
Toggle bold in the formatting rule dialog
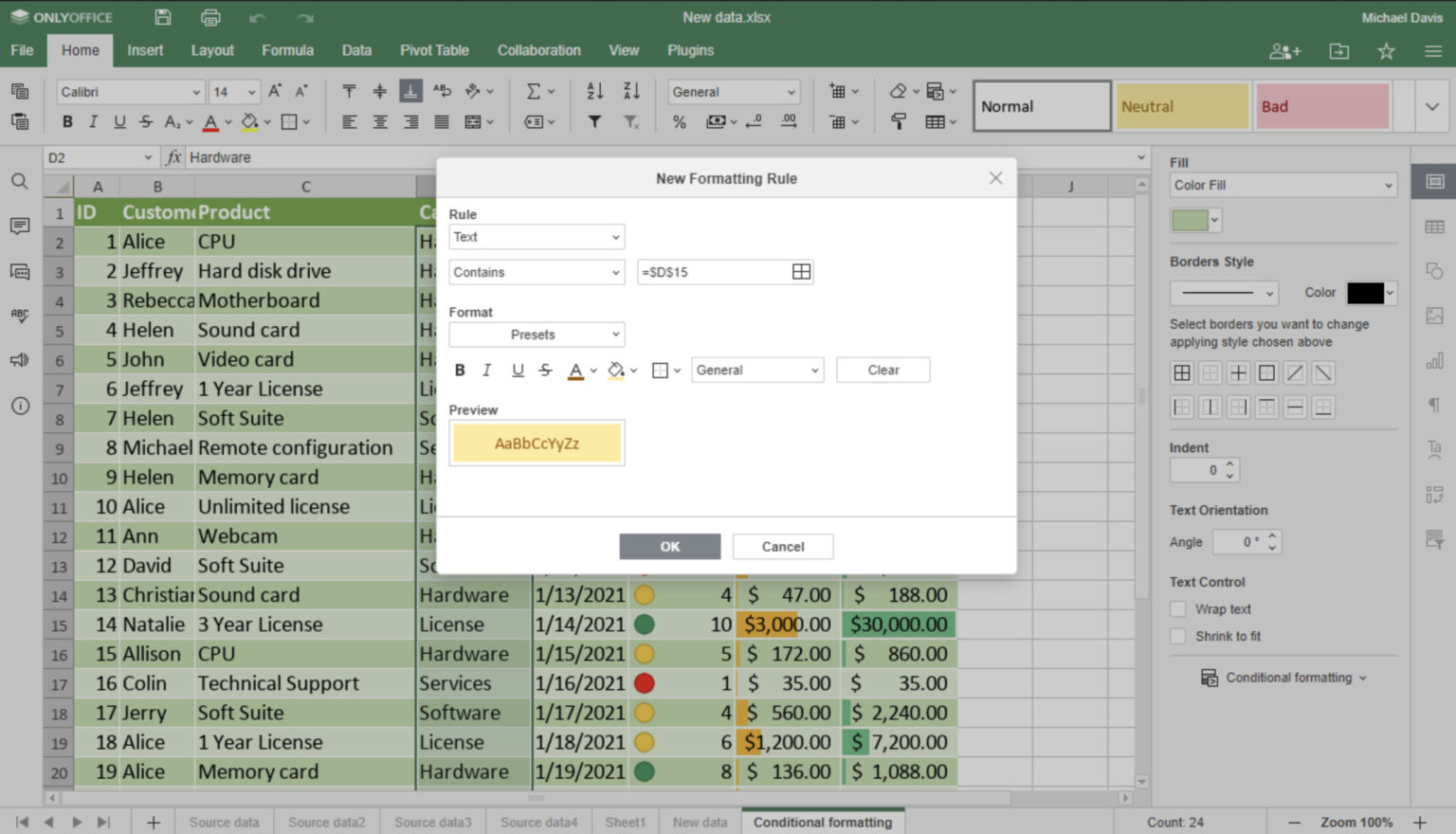tap(460, 370)
